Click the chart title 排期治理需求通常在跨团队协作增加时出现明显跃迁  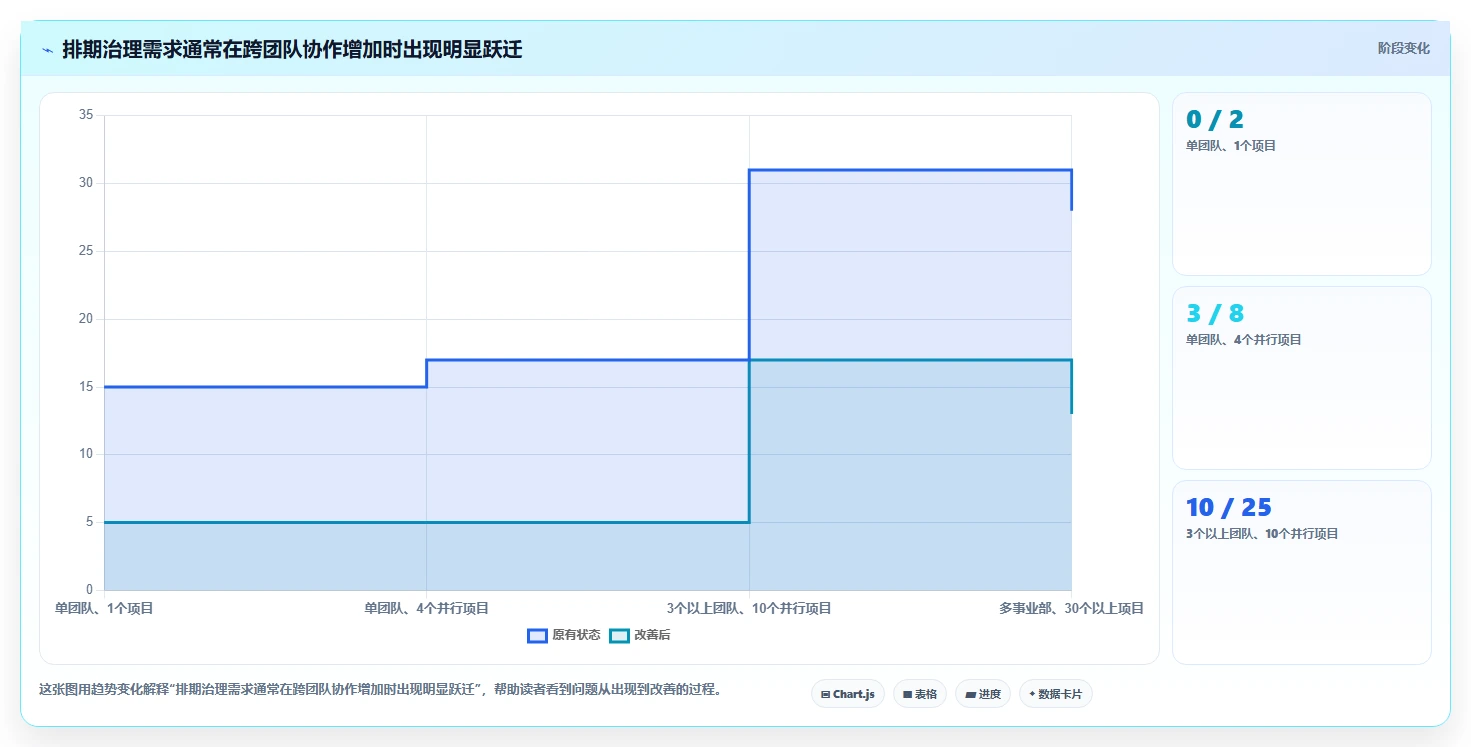point(292,49)
